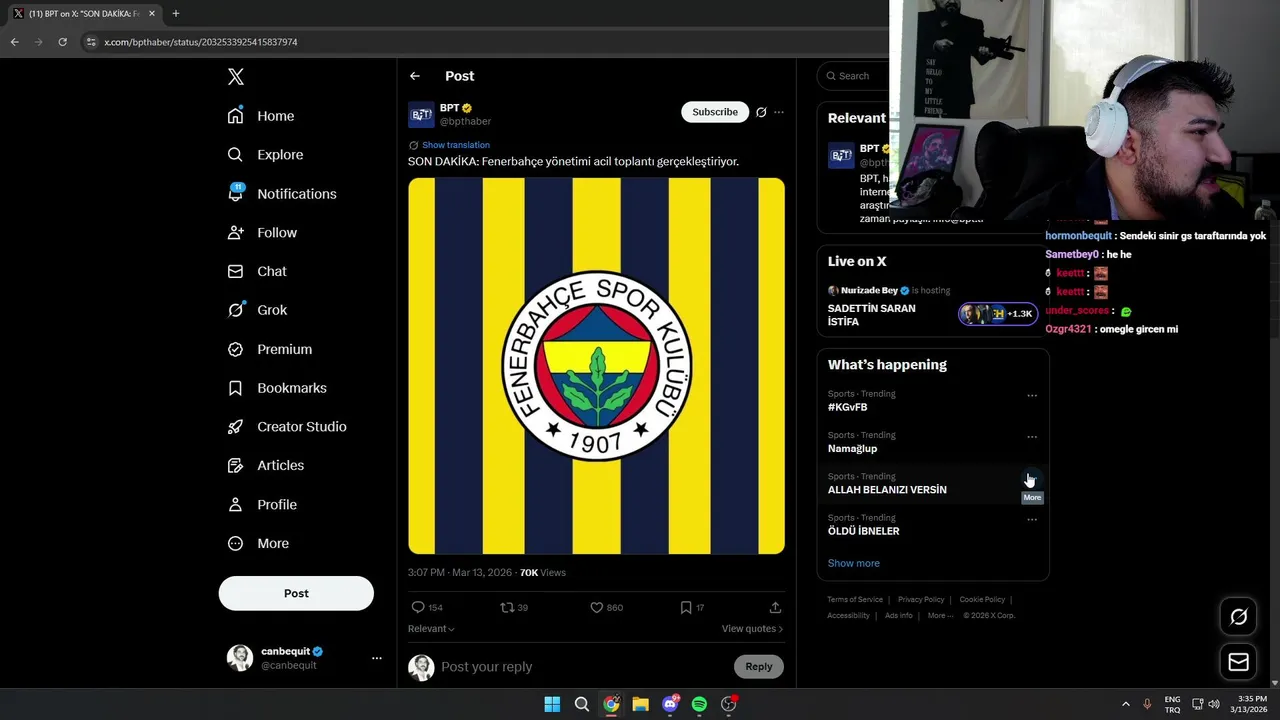Click the X Search box
This screenshot has height=720, width=1280.
(852, 76)
